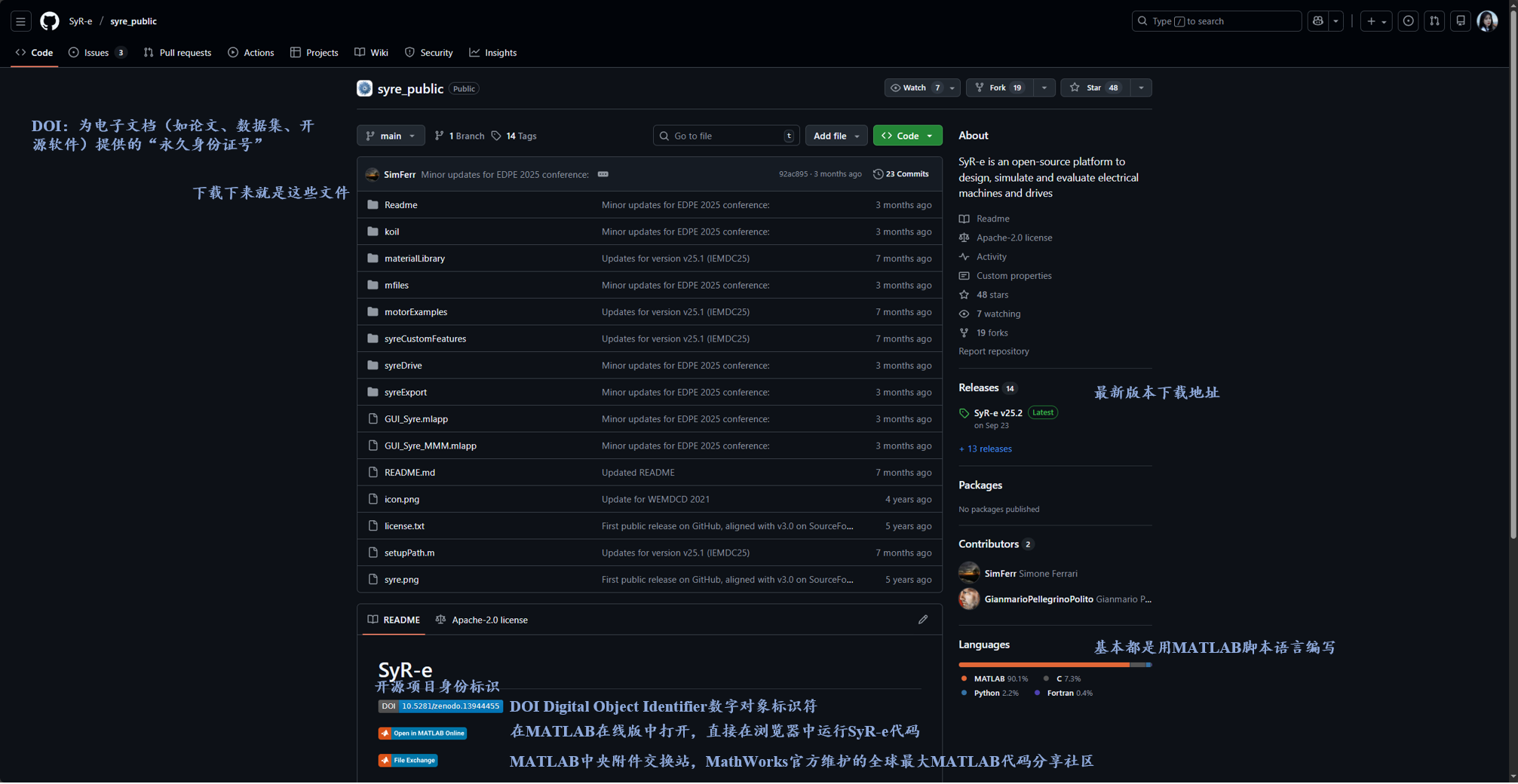Open the license.txt file
The height and width of the screenshot is (784, 1518).
pos(404,526)
